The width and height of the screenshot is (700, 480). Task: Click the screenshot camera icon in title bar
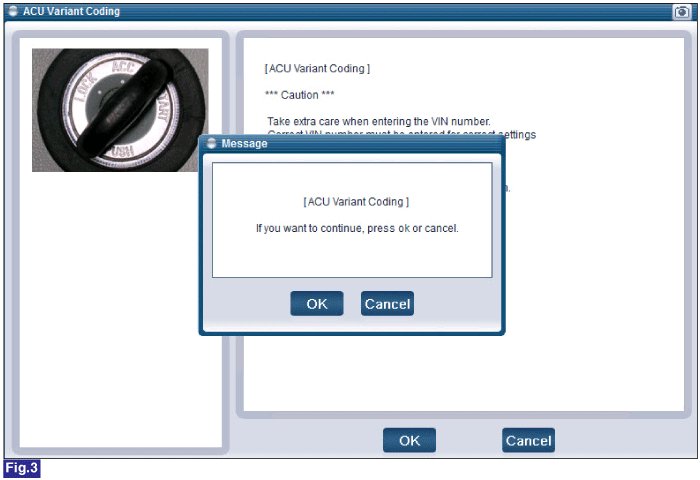click(681, 12)
